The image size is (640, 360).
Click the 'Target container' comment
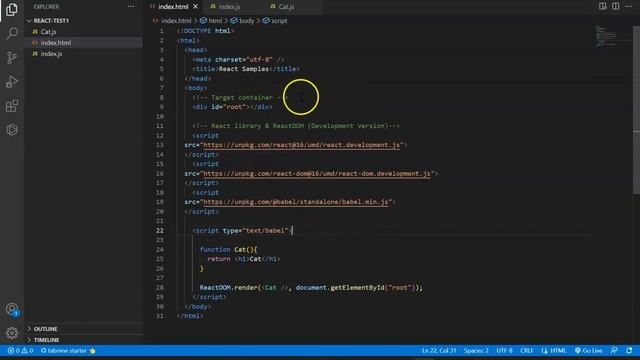click(x=240, y=98)
